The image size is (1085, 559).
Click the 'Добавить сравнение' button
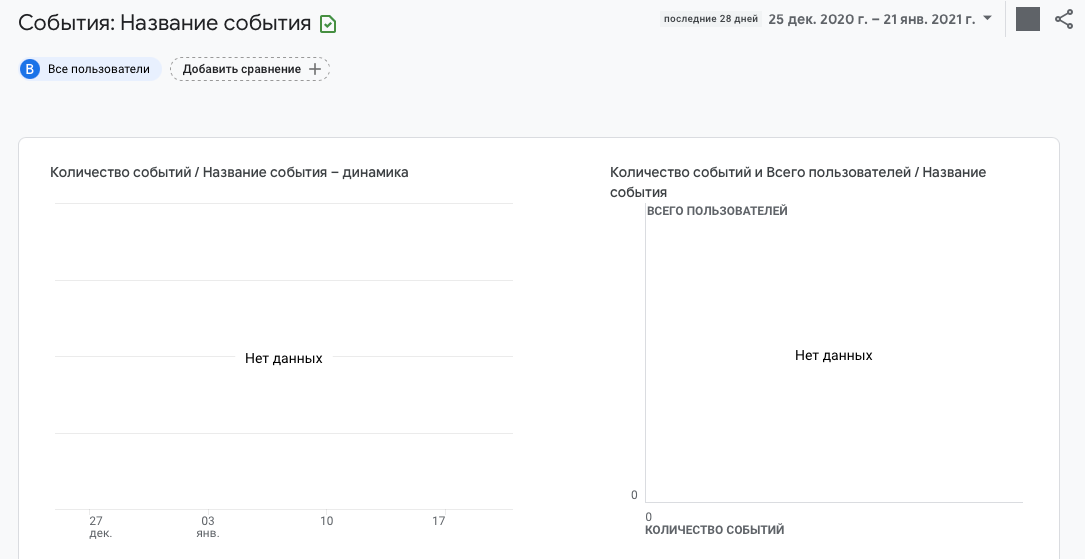(x=250, y=69)
